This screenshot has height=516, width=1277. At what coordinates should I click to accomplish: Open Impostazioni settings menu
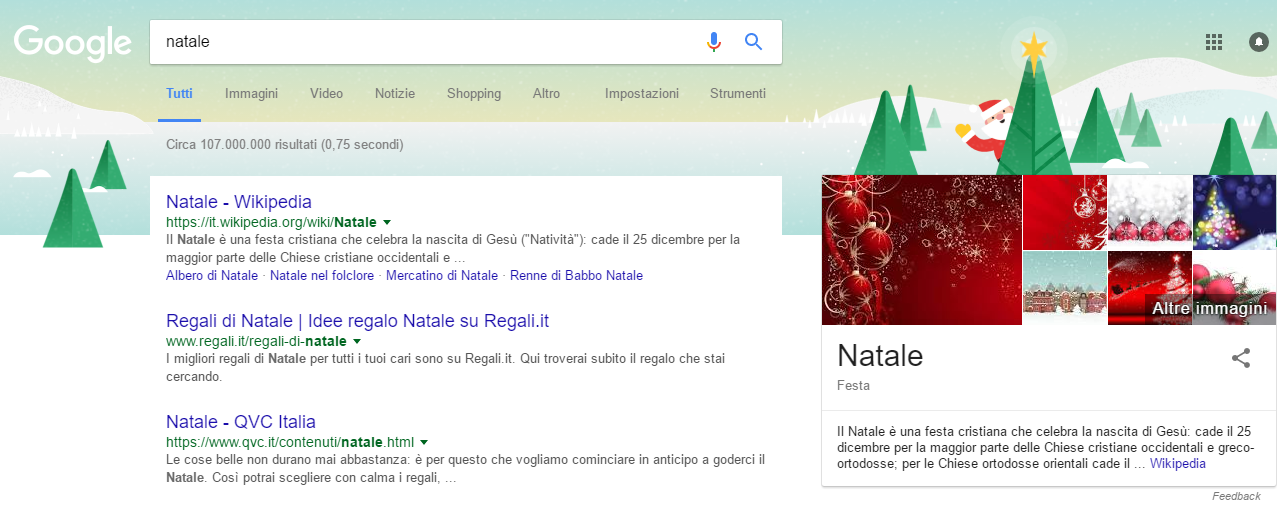pos(642,94)
